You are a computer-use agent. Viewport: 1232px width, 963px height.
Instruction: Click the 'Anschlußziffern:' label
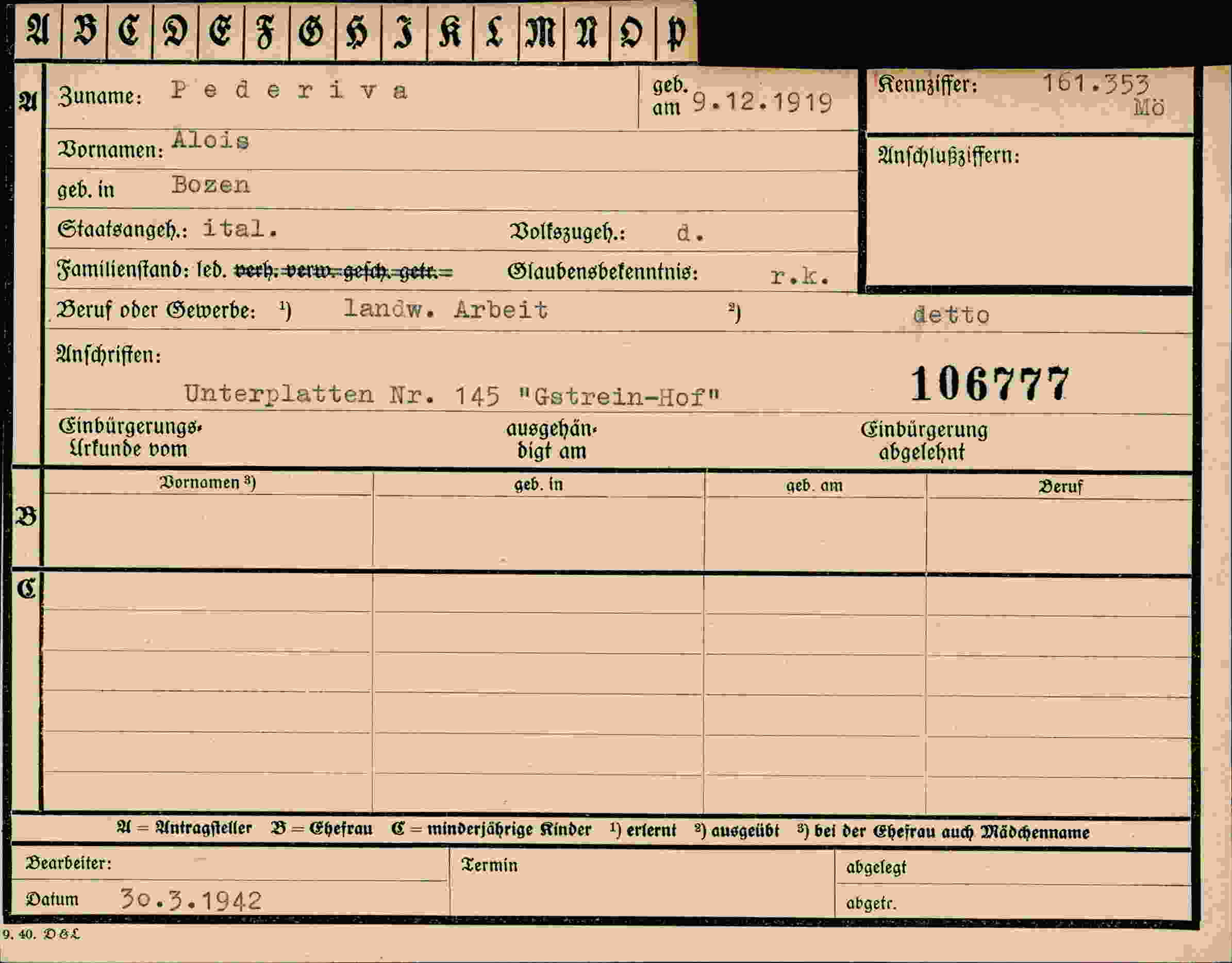tap(949, 155)
